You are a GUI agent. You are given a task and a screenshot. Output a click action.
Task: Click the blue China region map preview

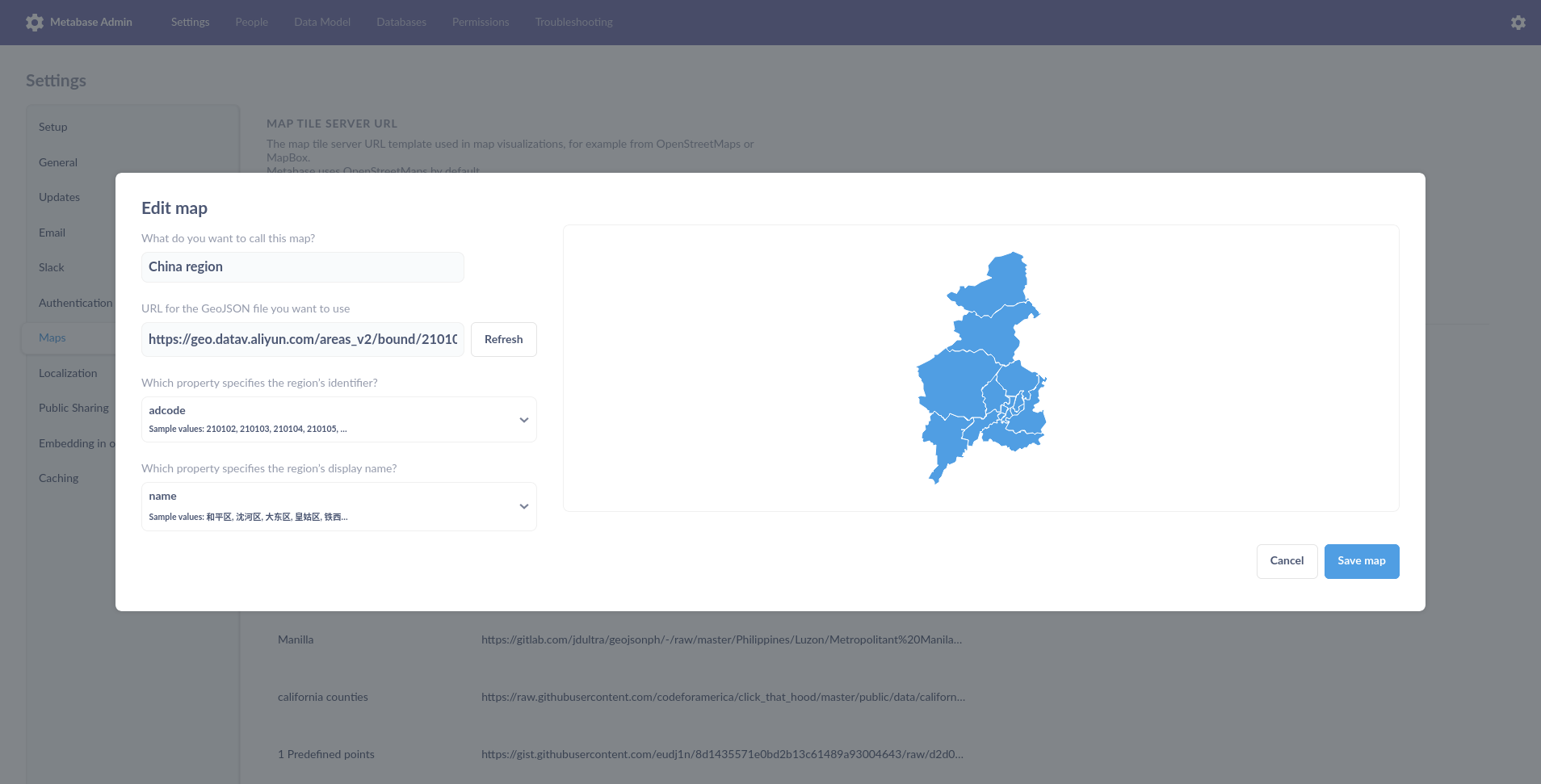pyautogui.click(x=980, y=367)
